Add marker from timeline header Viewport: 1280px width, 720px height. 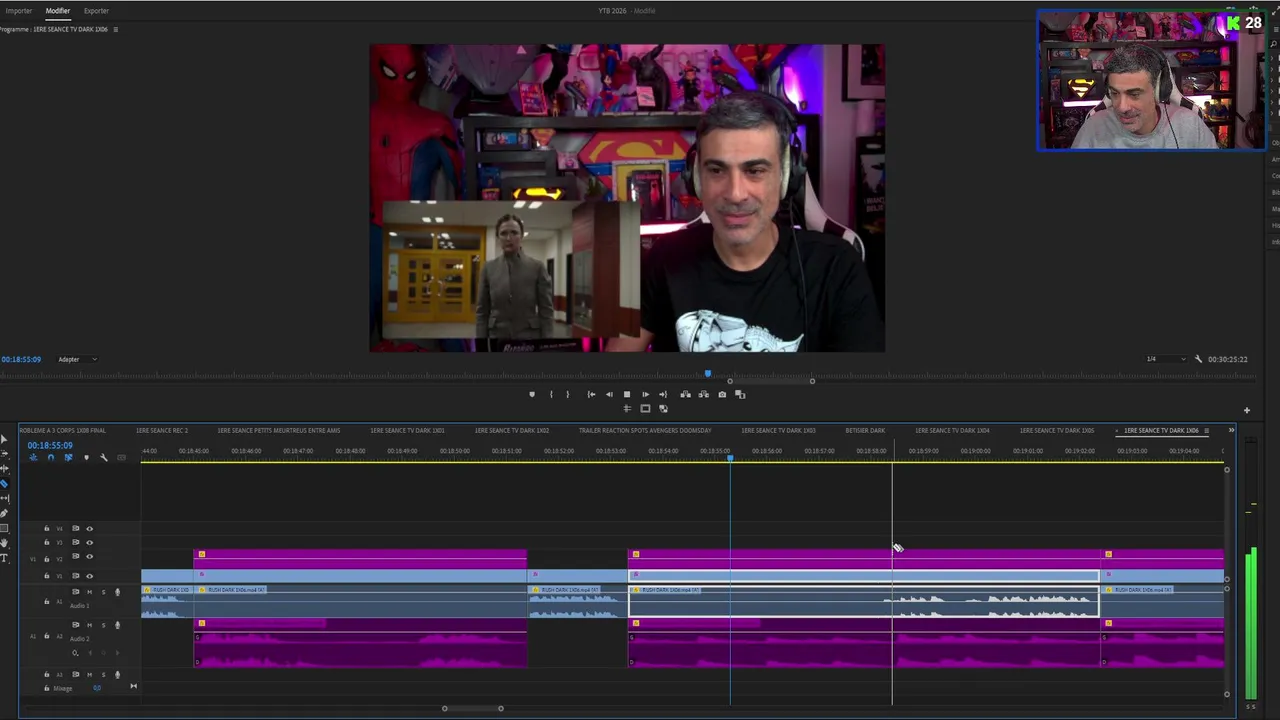[x=86, y=458]
